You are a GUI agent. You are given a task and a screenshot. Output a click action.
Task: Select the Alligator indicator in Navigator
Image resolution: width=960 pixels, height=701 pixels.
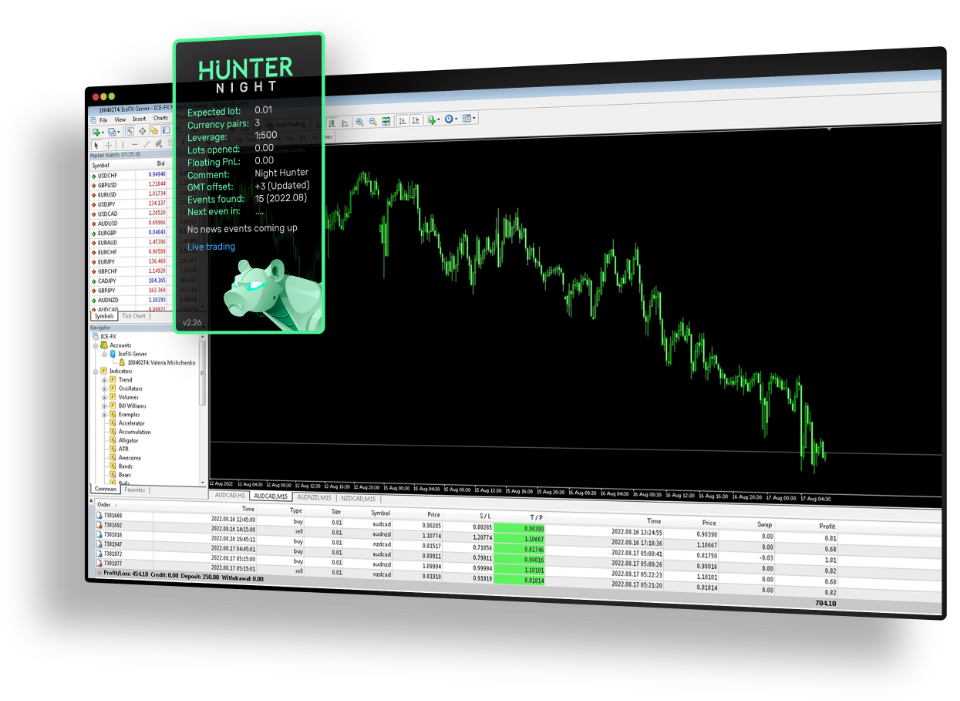pos(128,441)
